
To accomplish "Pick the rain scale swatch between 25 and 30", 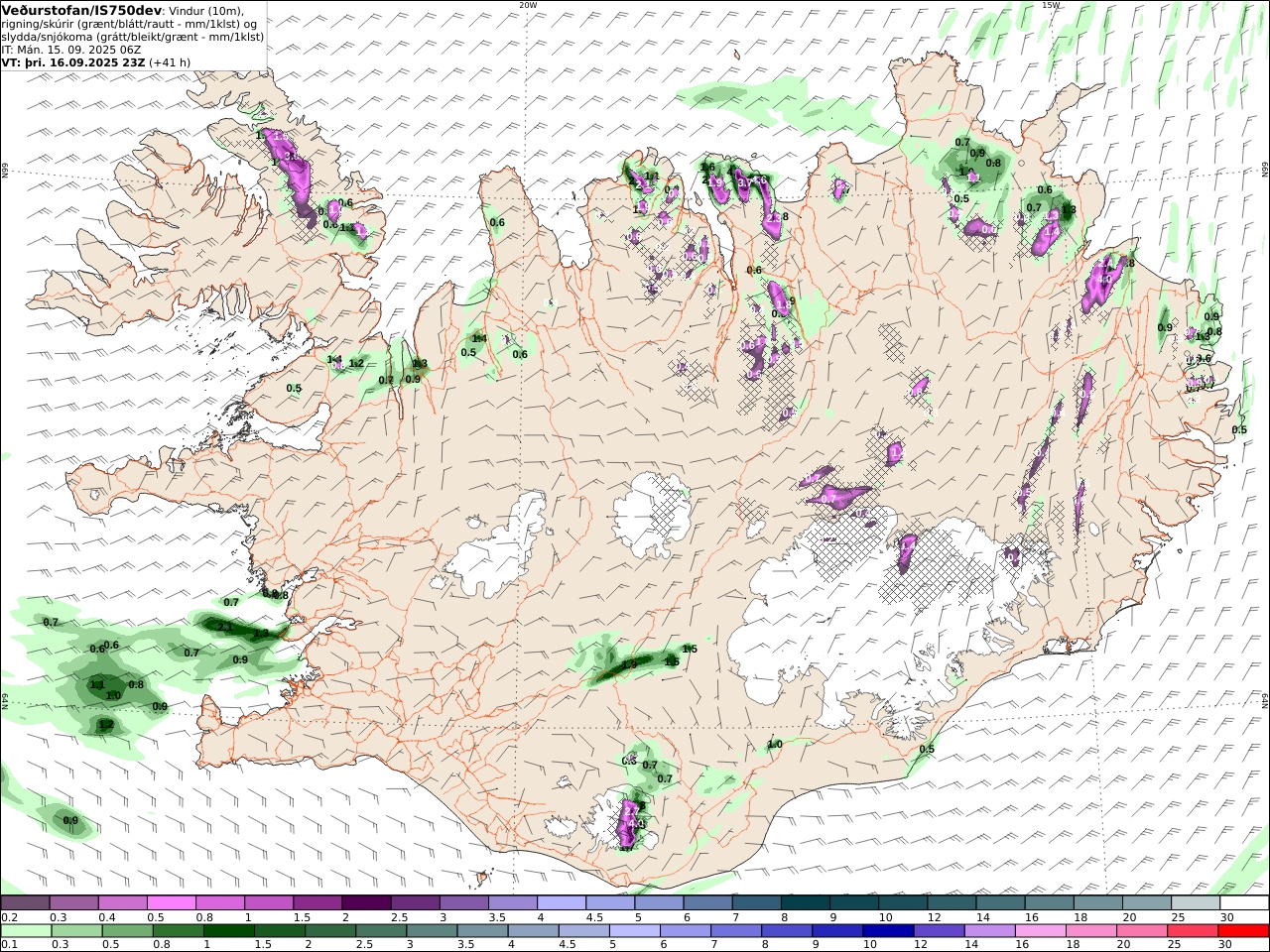I will tap(1193, 931).
